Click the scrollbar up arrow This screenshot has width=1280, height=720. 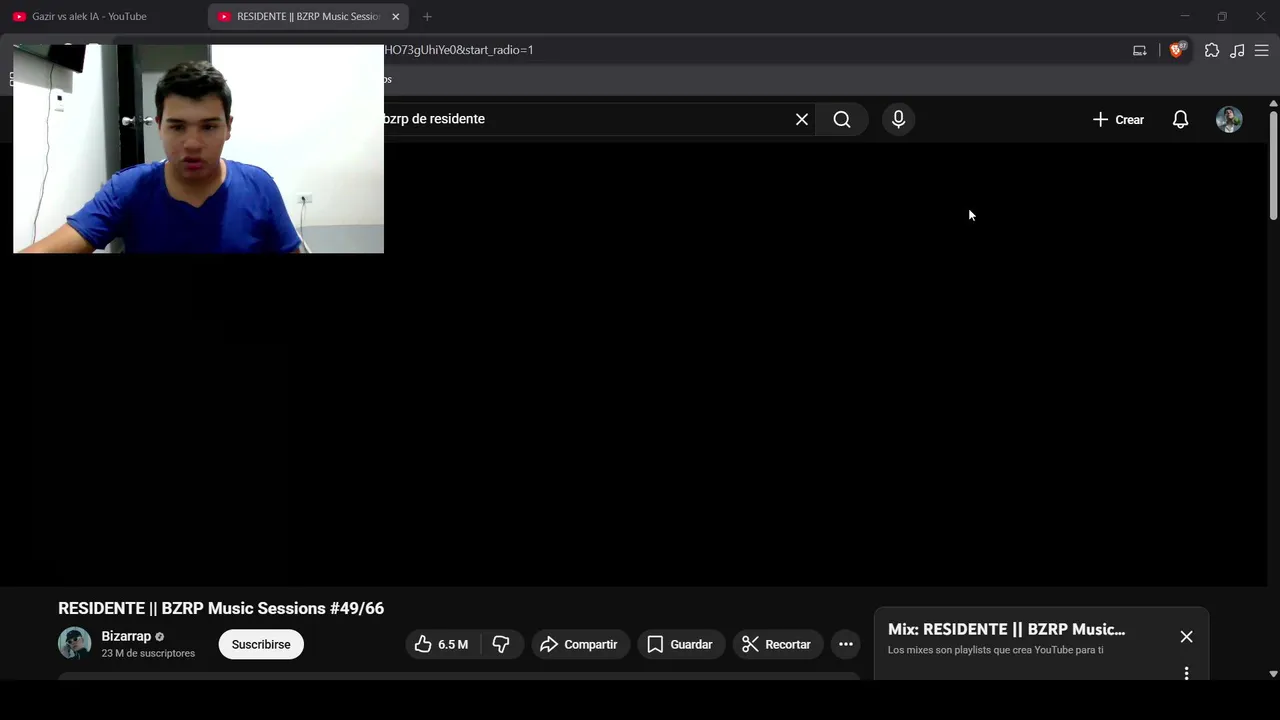(x=1273, y=103)
